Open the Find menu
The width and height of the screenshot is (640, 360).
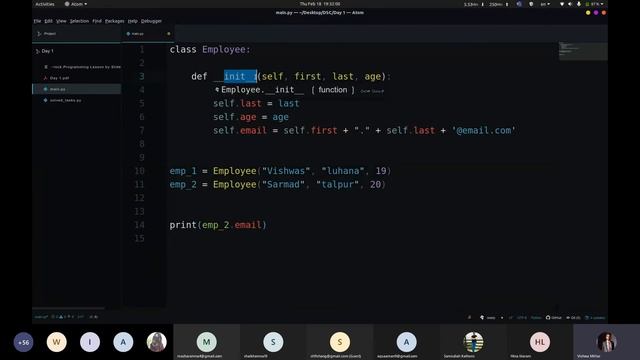97,21
